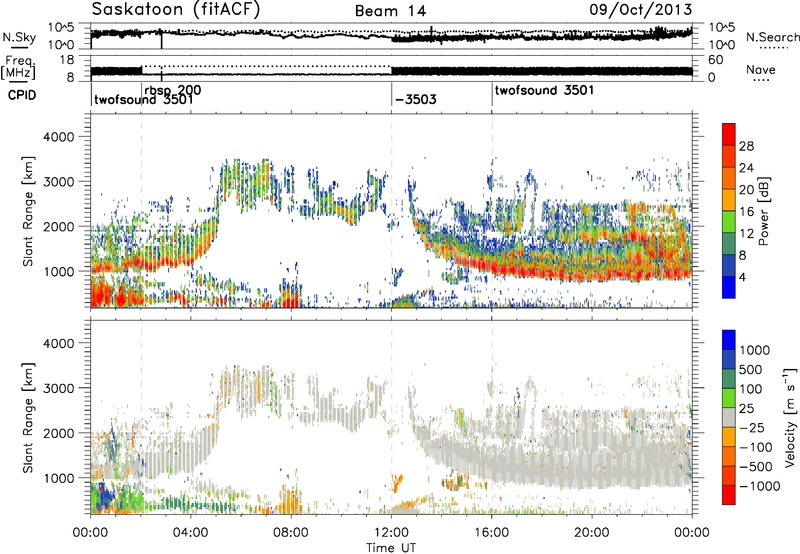The height and width of the screenshot is (554, 800).
Task: Click the '16:00' time tick label
Action: (492, 533)
